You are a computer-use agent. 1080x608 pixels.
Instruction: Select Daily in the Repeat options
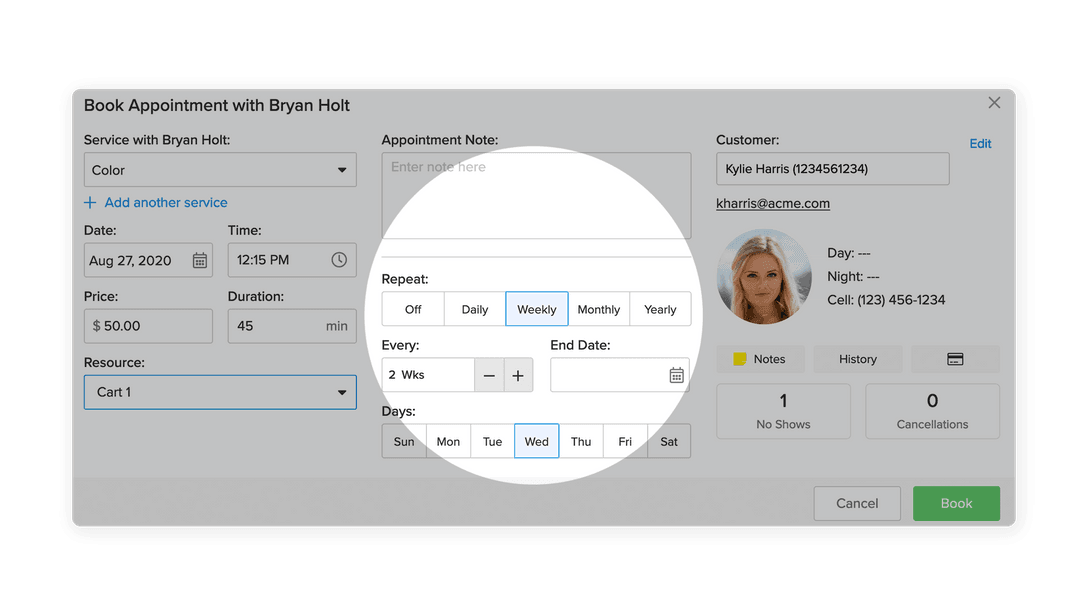(x=474, y=309)
